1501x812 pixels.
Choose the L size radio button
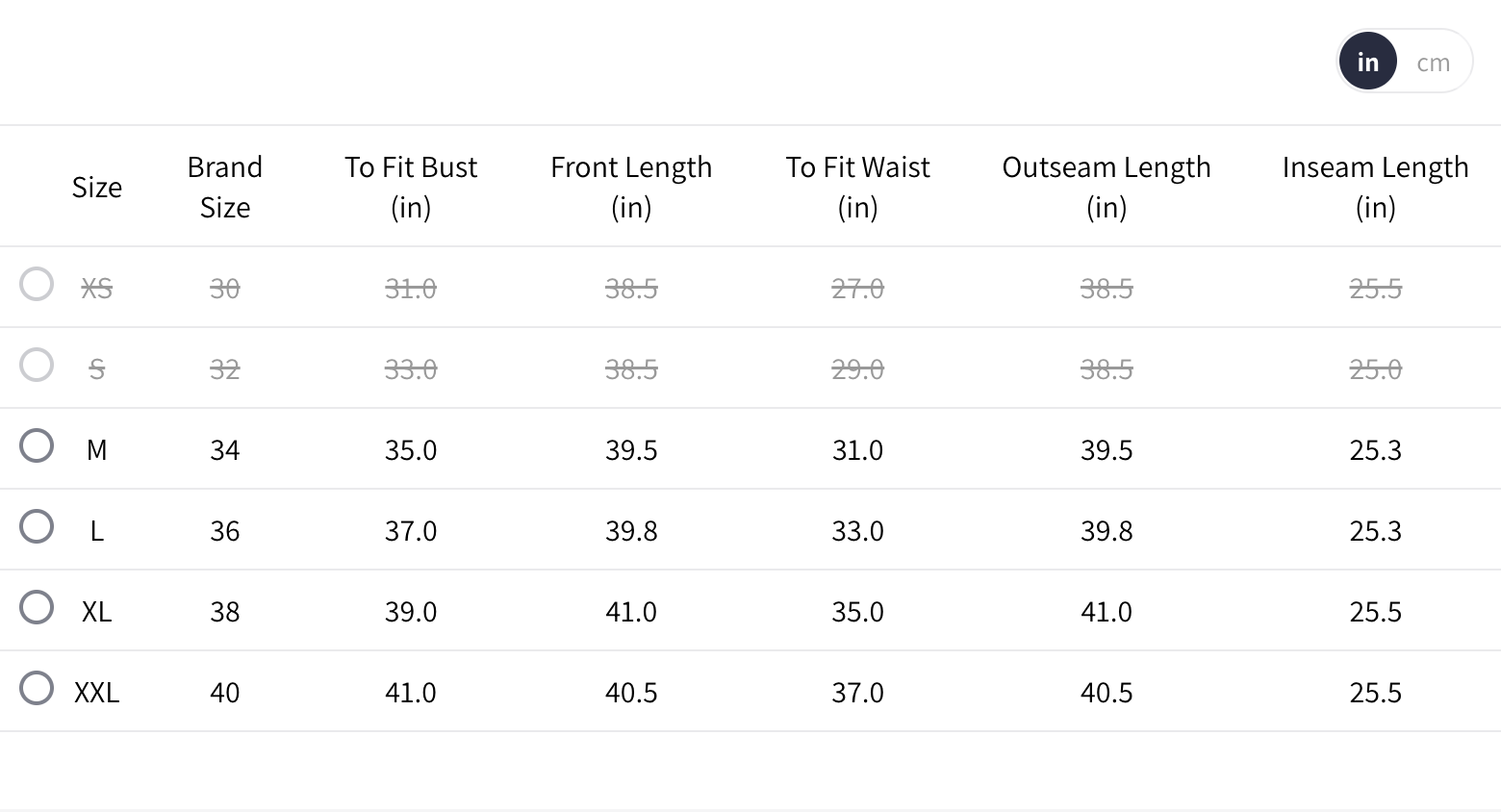37,527
